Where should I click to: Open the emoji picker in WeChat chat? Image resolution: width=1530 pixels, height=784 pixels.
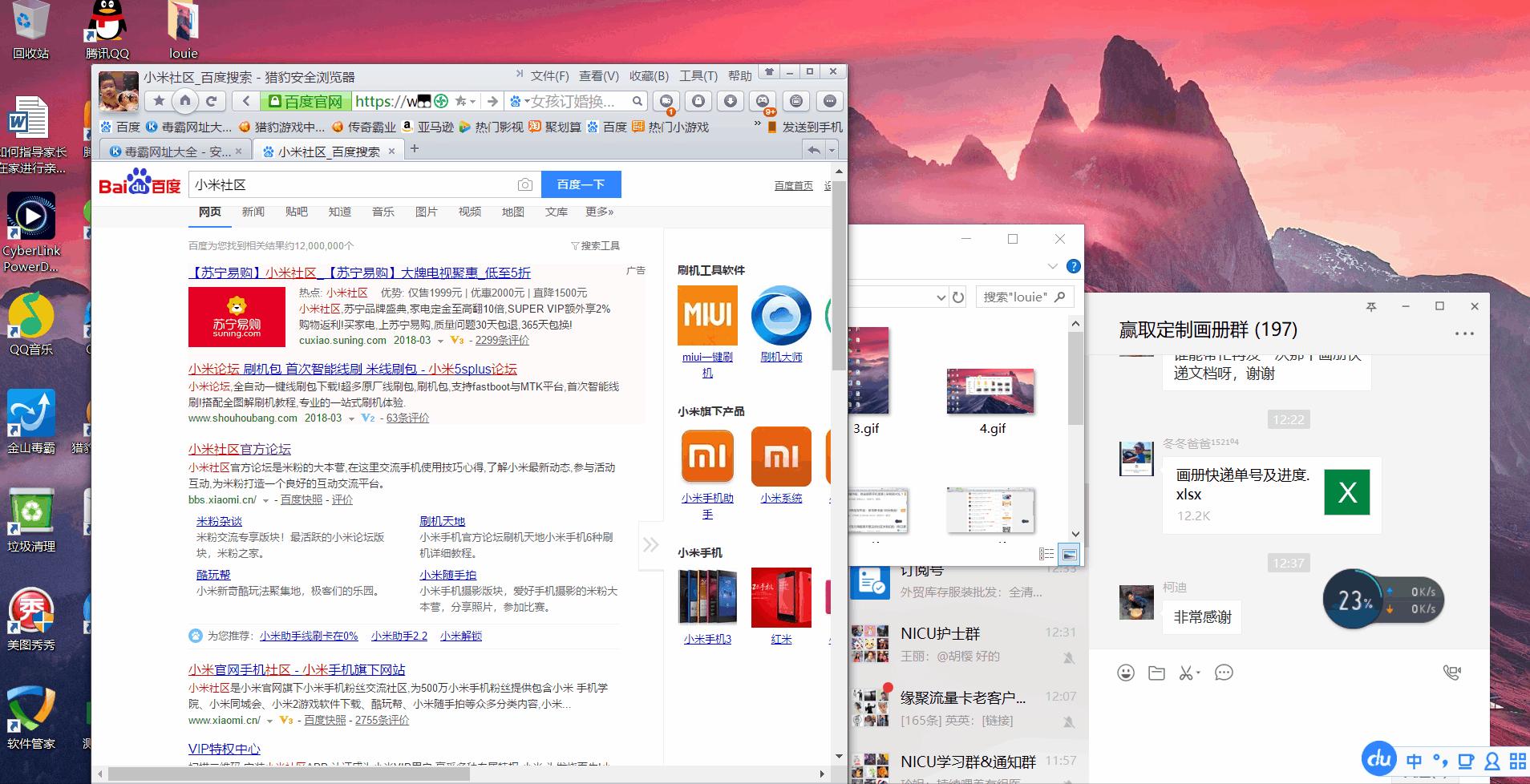point(1126,673)
